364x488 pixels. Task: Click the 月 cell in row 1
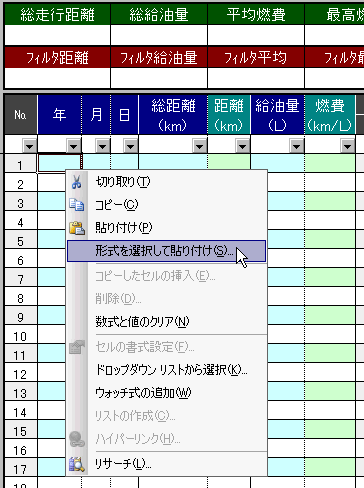96,162
